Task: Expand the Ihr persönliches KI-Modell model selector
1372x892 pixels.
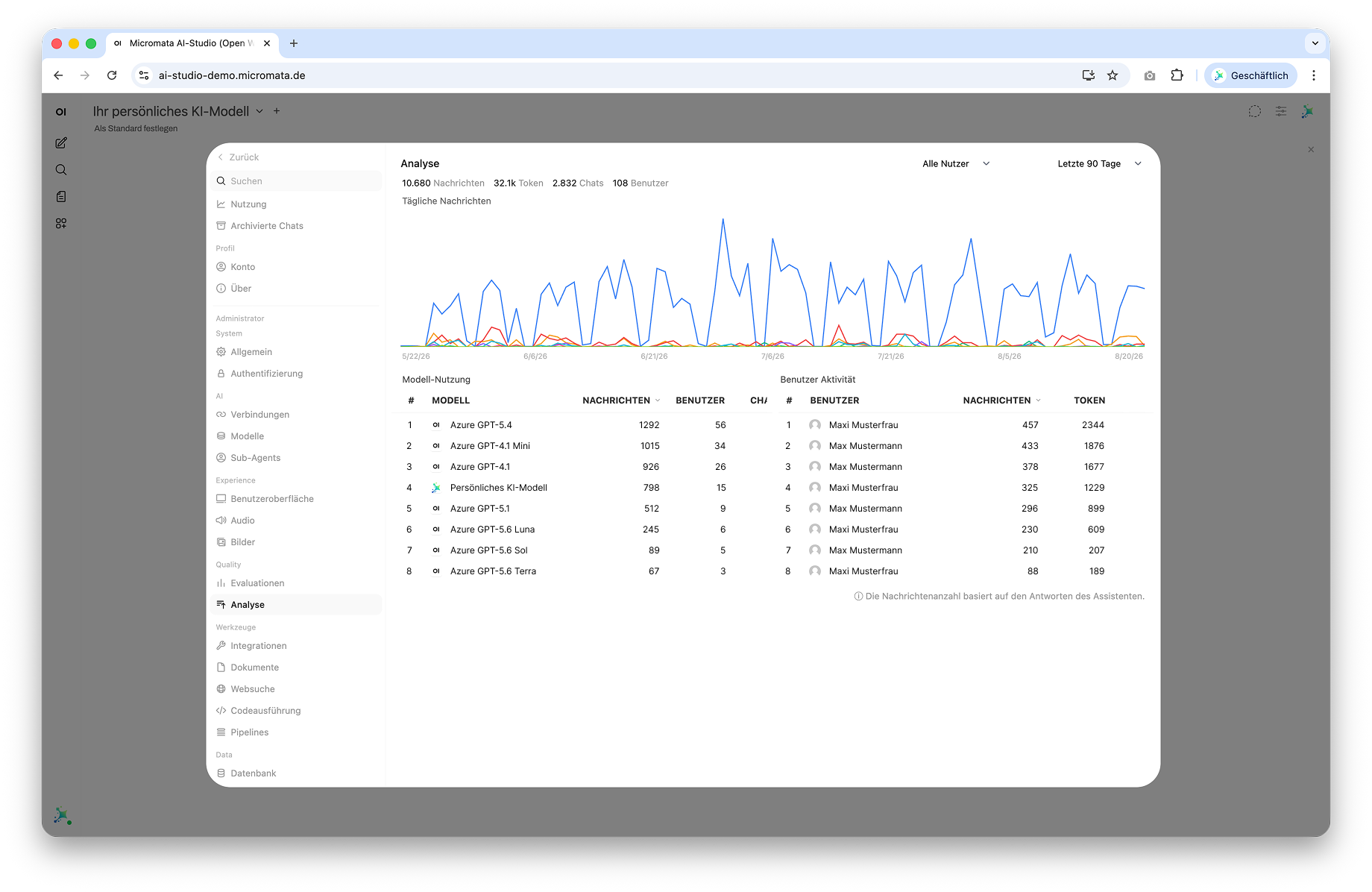Action: [177, 111]
